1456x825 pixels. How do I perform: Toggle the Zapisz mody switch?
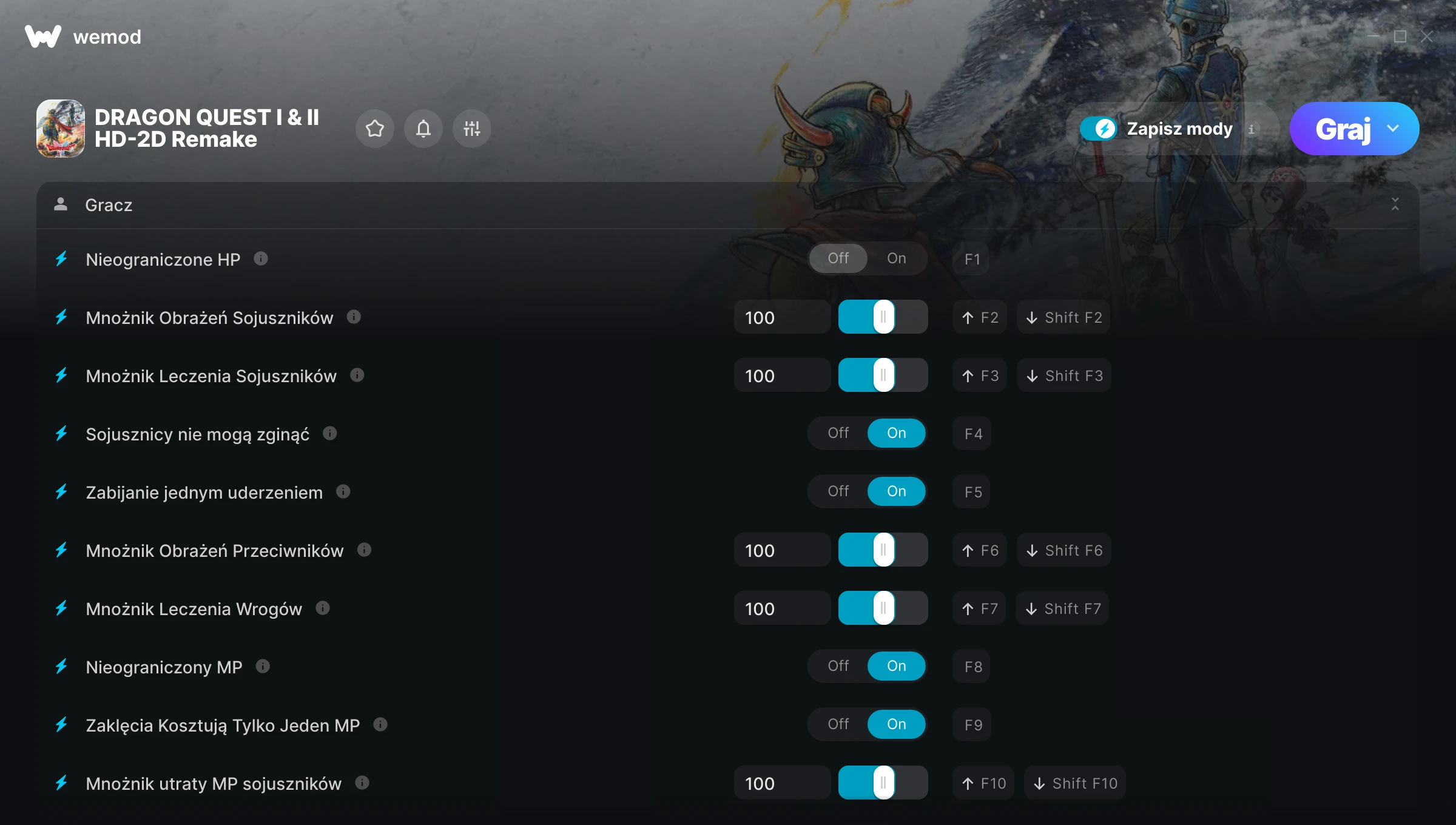click(1098, 129)
